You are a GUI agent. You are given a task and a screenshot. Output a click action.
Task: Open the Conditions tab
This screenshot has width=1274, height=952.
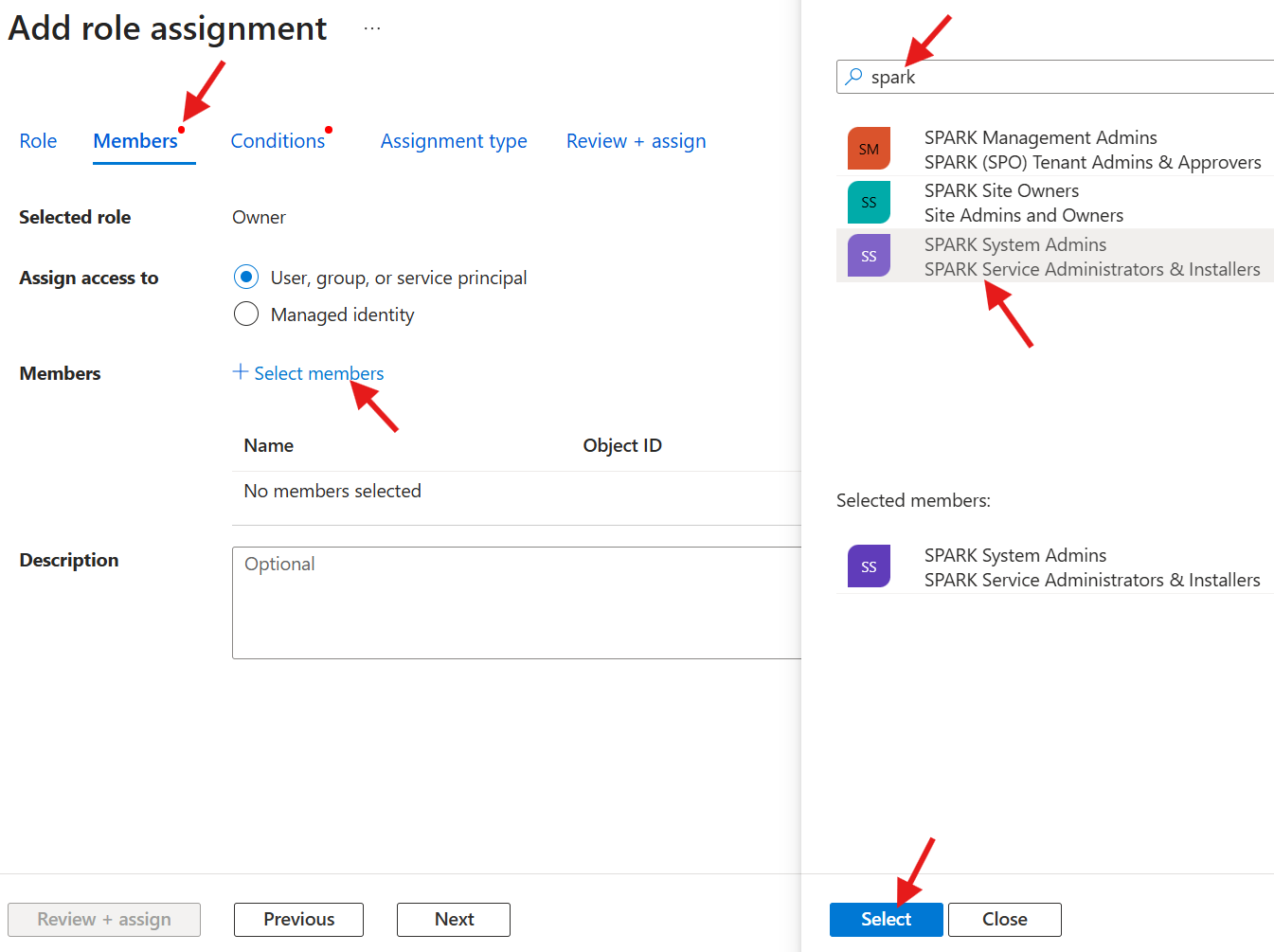tap(278, 141)
